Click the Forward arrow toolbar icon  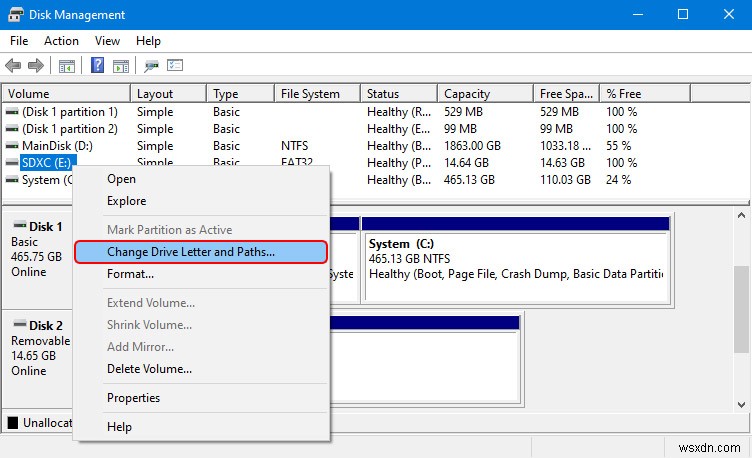tap(36, 66)
